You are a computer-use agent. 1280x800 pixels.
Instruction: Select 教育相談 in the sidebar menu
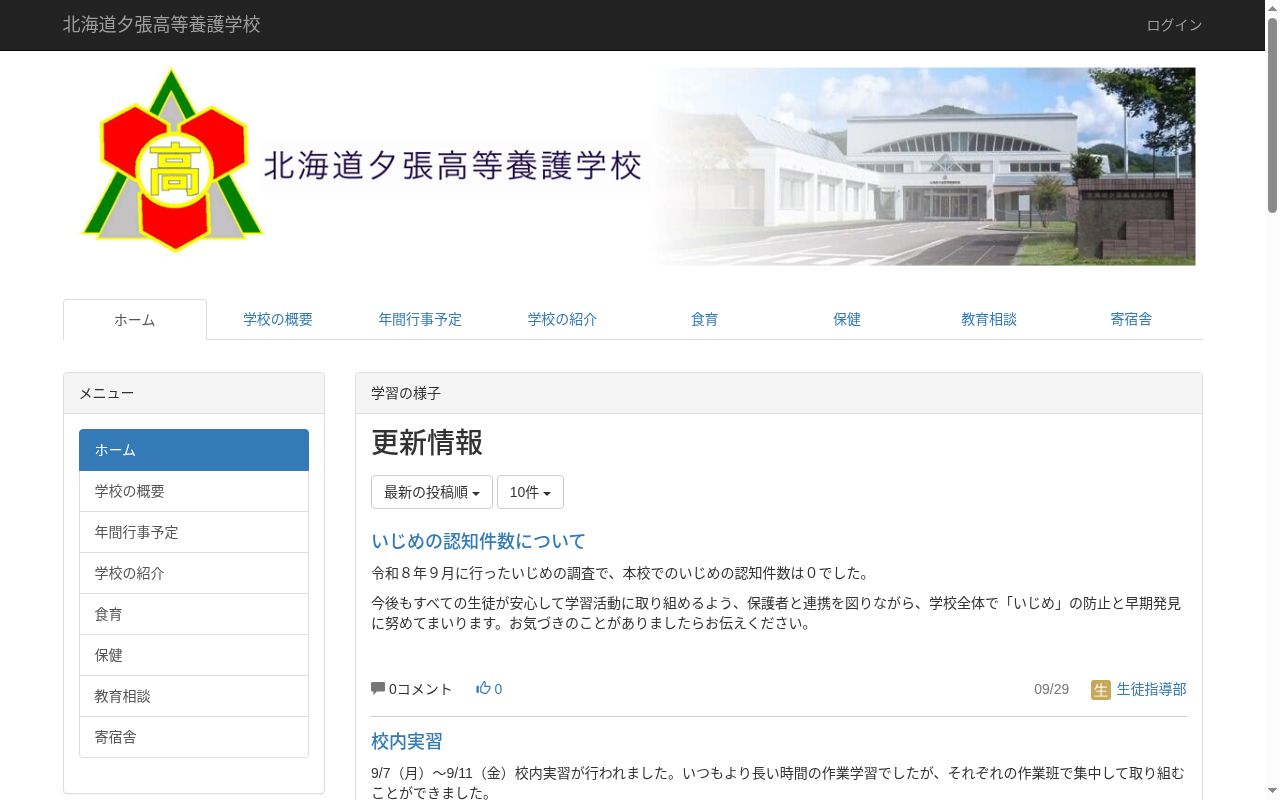pos(194,696)
